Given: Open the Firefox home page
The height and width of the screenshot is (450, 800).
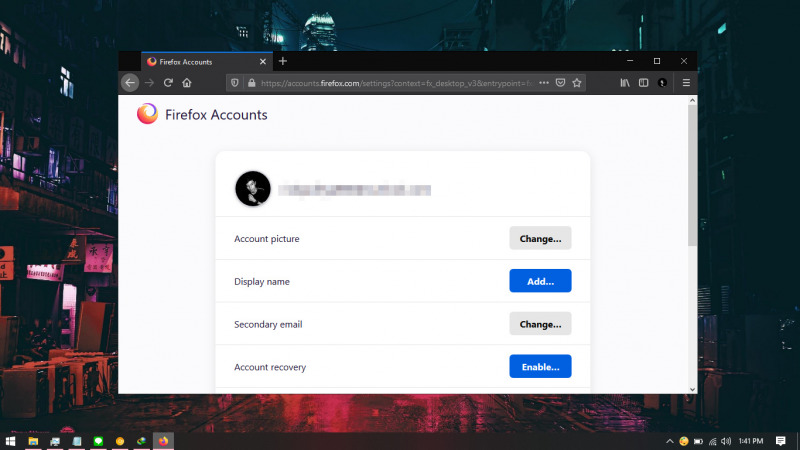Looking at the screenshot, I should pos(187,83).
